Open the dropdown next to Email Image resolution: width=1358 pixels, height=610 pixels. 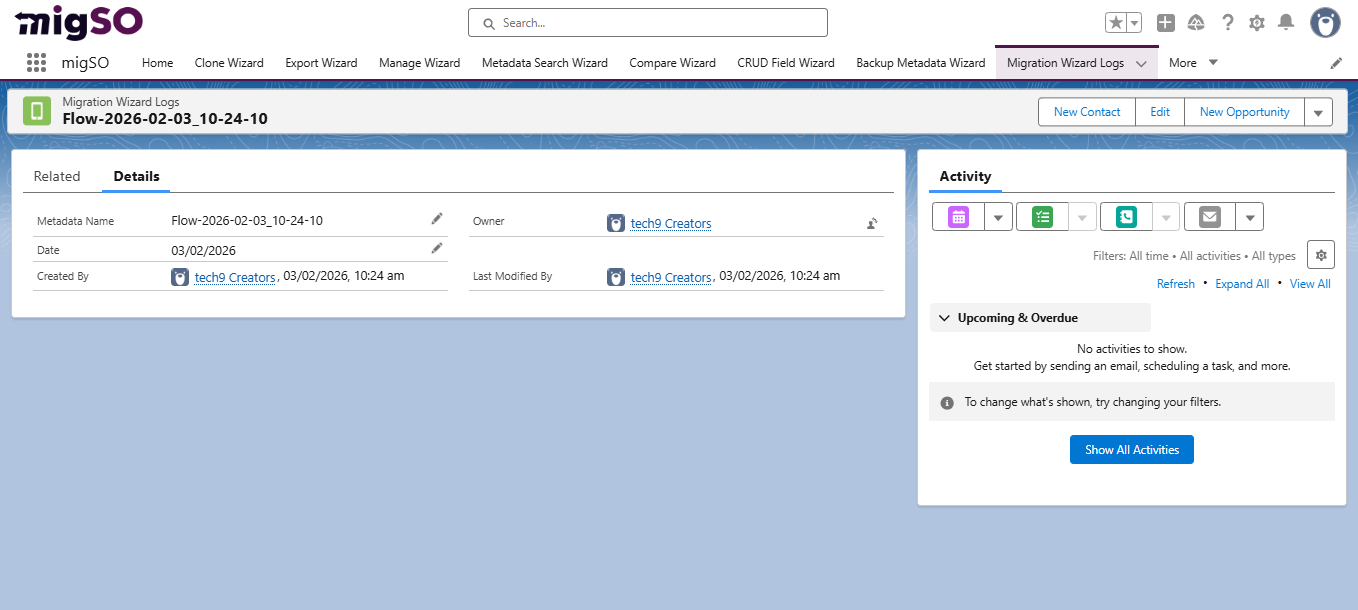[x=1250, y=217]
